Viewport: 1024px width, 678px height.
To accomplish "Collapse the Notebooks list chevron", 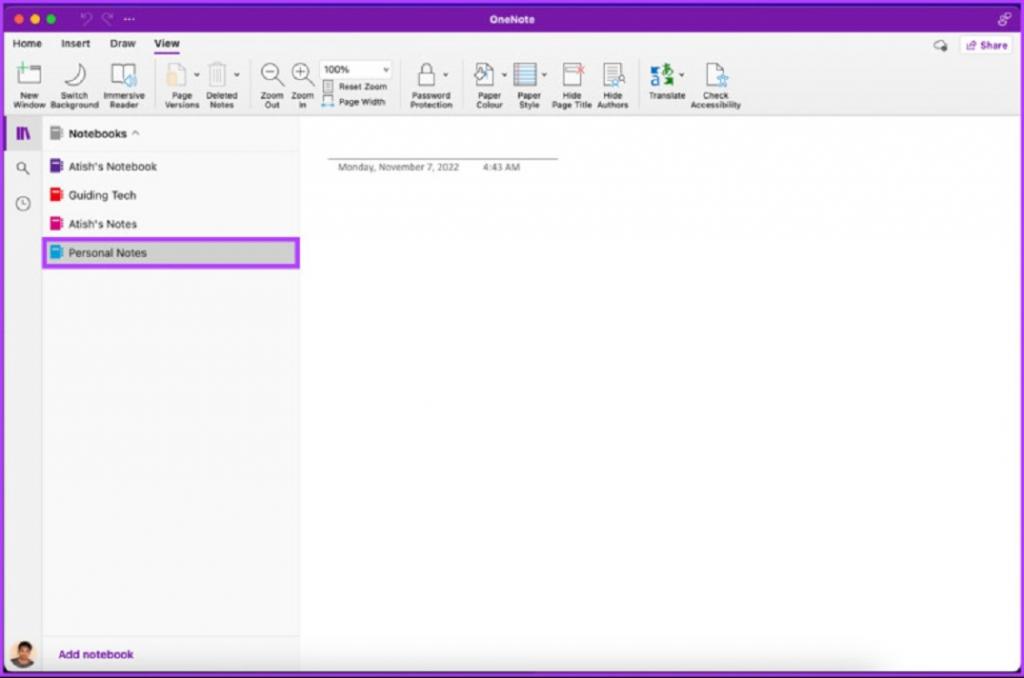I will [136, 133].
